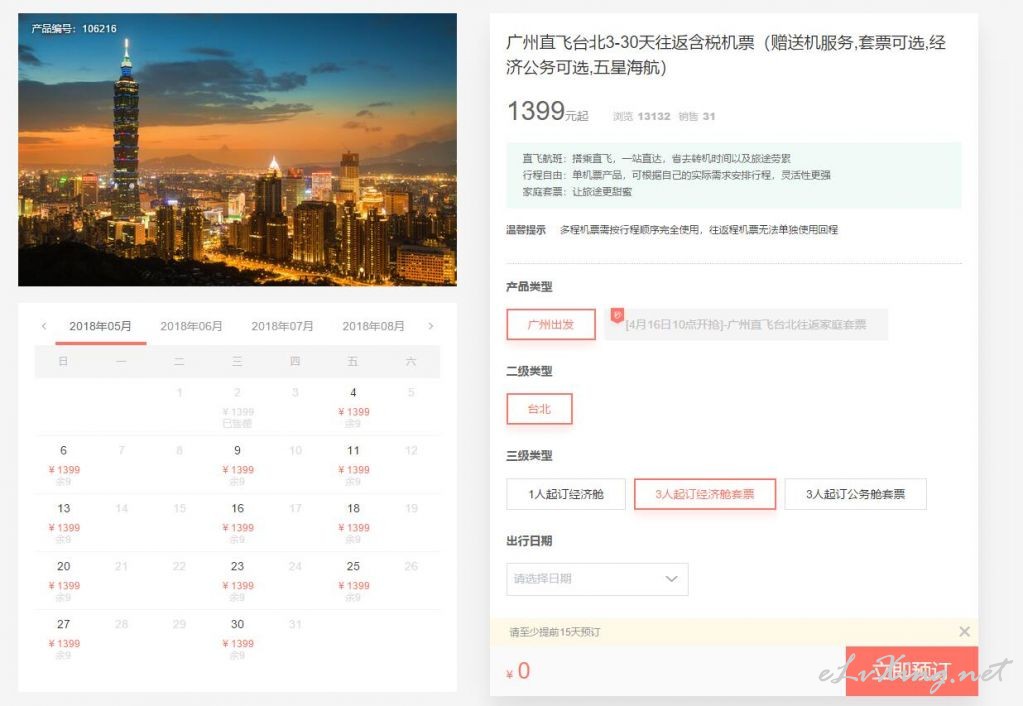Screen dimensions: 1023x706
Task: Pick May 6 on the calendar
Action: (x=63, y=465)
